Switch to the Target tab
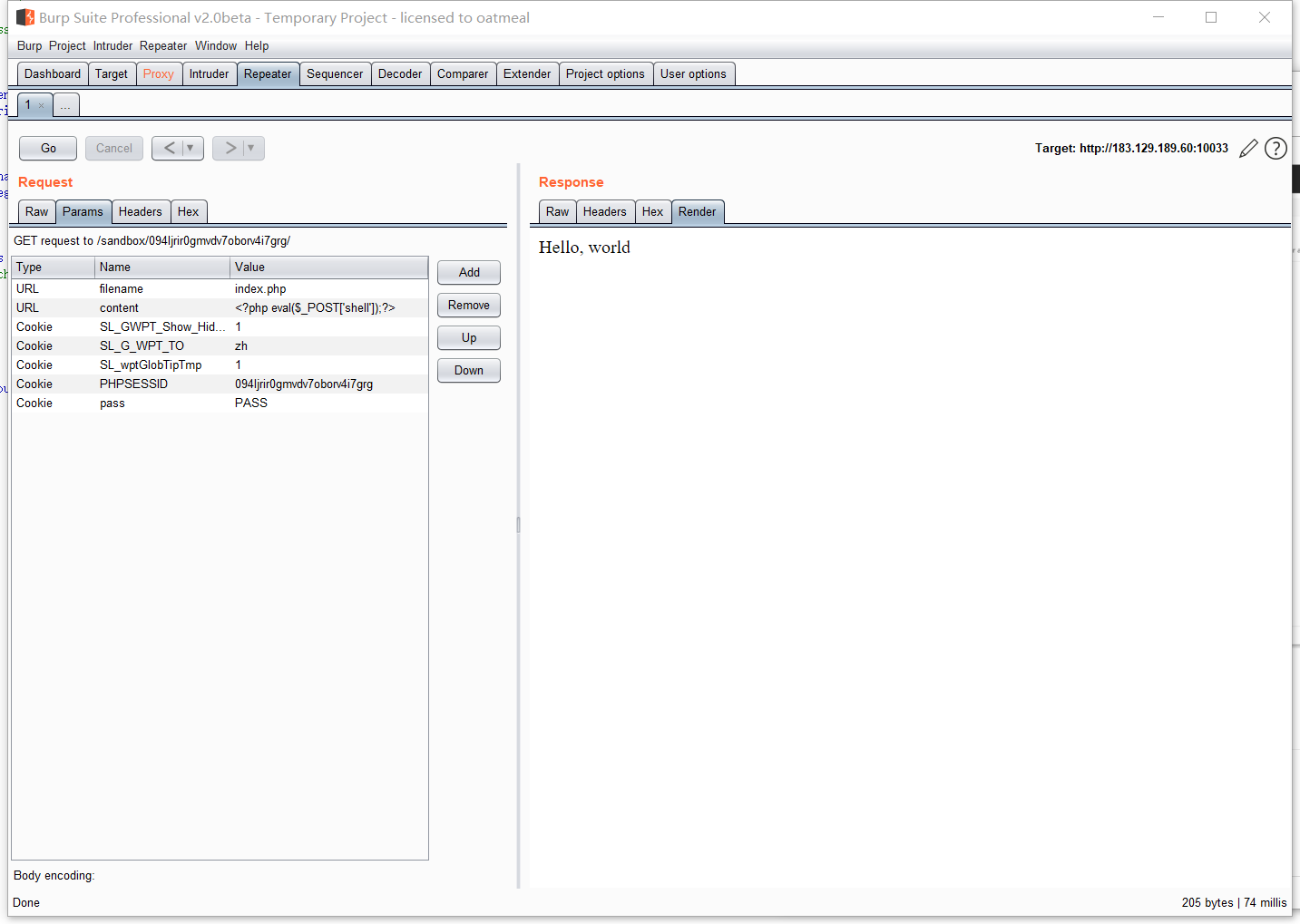The width and height of the screenshot is (1300, 924). point(112,74)
